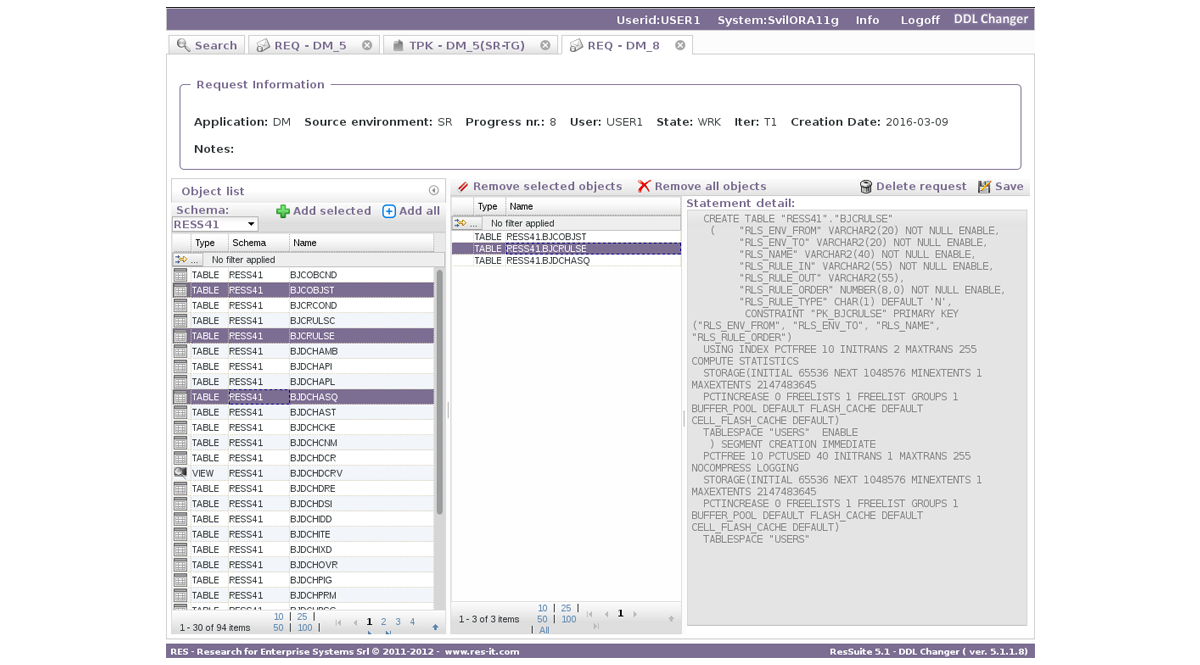Click table icon of BJDCHDRE row

(180, 488)
